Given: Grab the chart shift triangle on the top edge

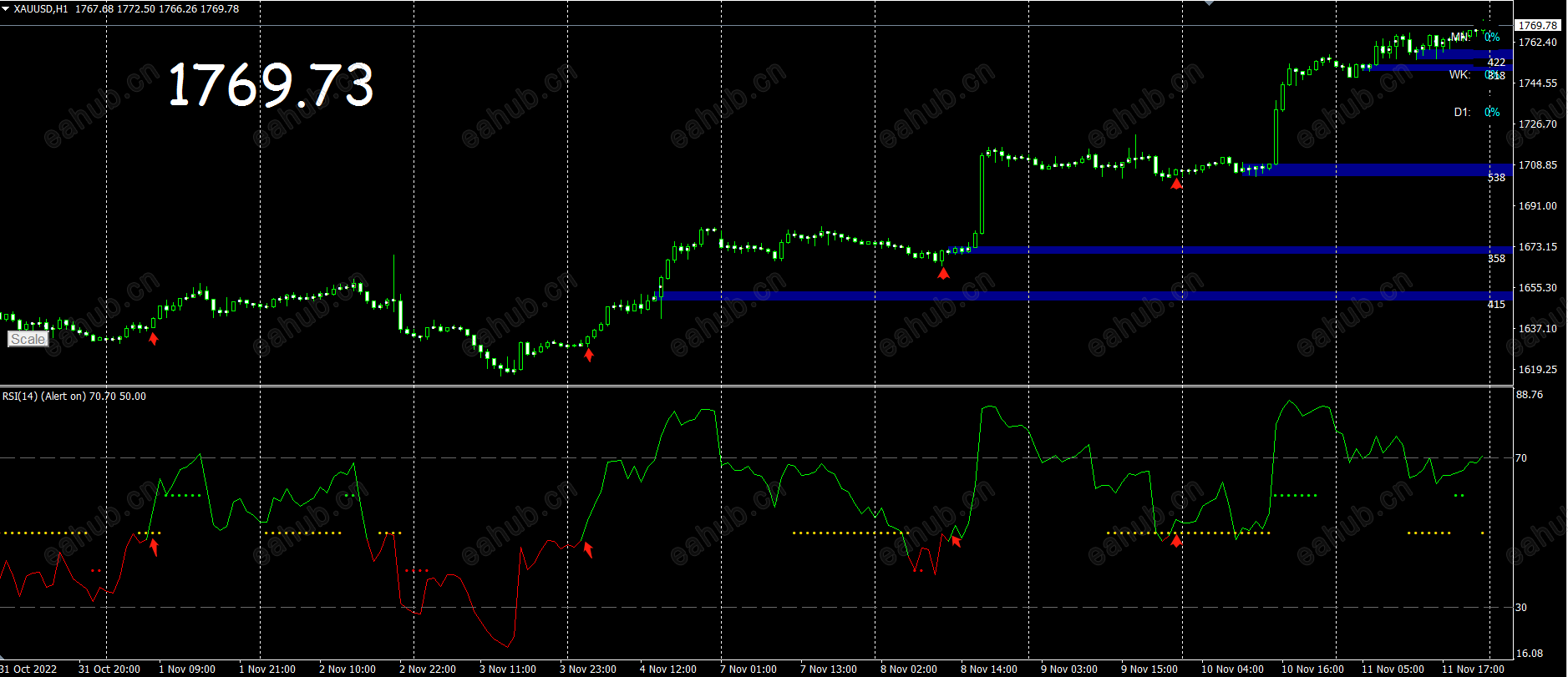Looking at the screenshot, I should point(1209,3).
